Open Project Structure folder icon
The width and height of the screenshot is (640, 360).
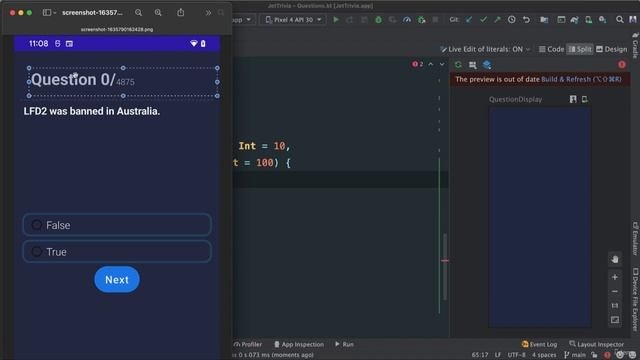coord(544,20)
